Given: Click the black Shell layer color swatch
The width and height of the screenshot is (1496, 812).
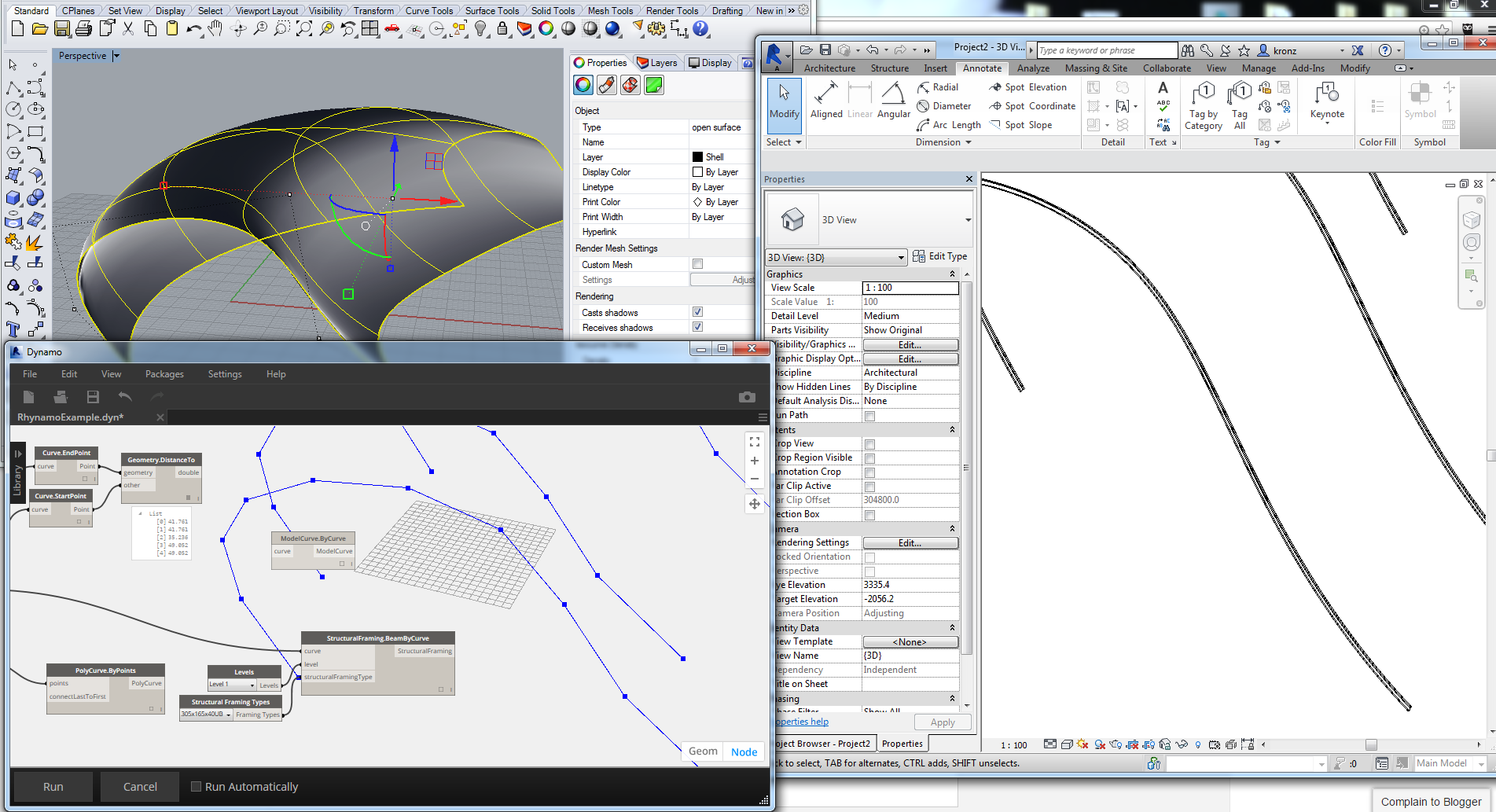Looking at the screenshot, I should (697, 157).
